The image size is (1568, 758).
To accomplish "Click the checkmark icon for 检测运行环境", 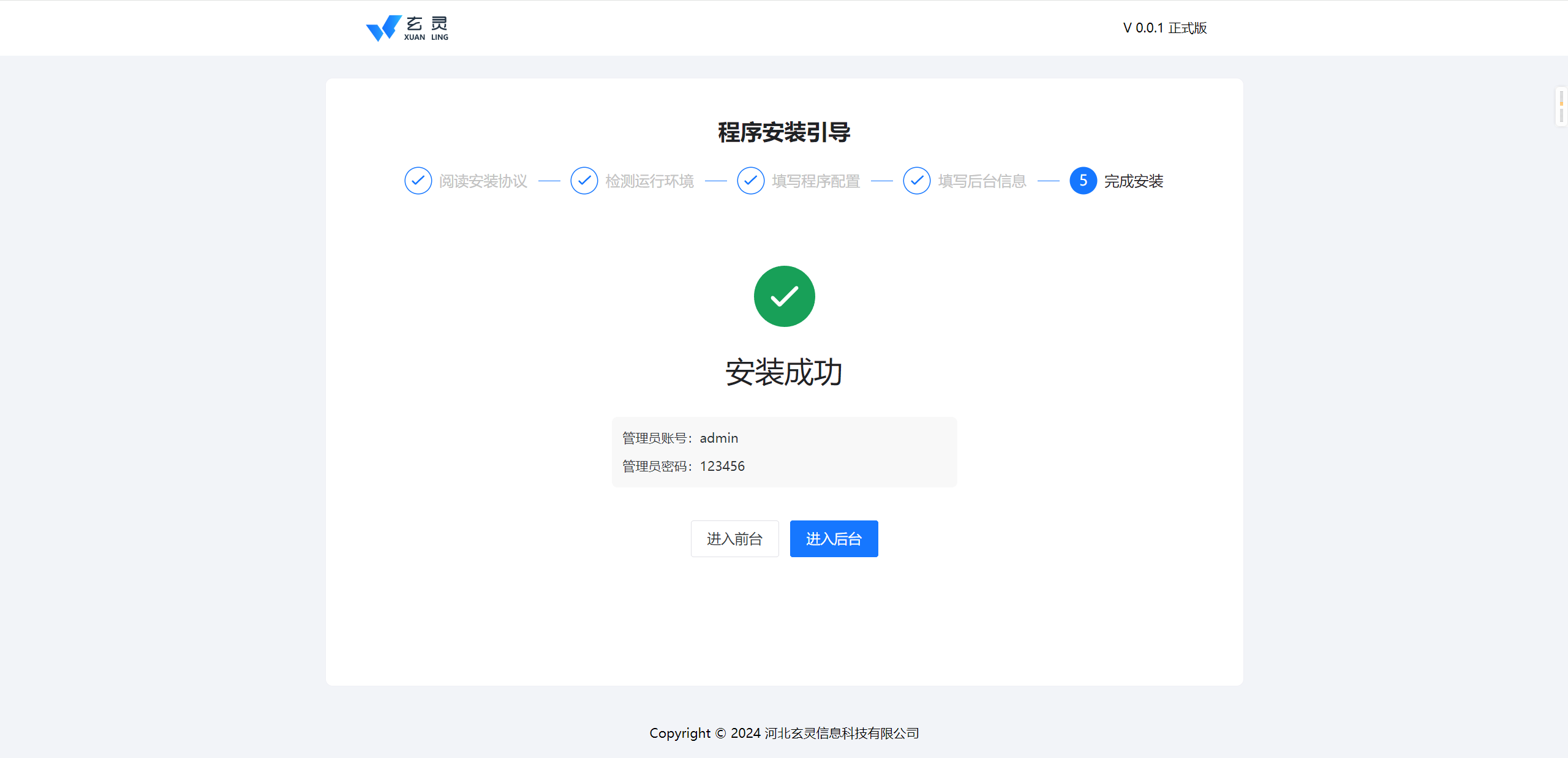I will tap(584, 181).
